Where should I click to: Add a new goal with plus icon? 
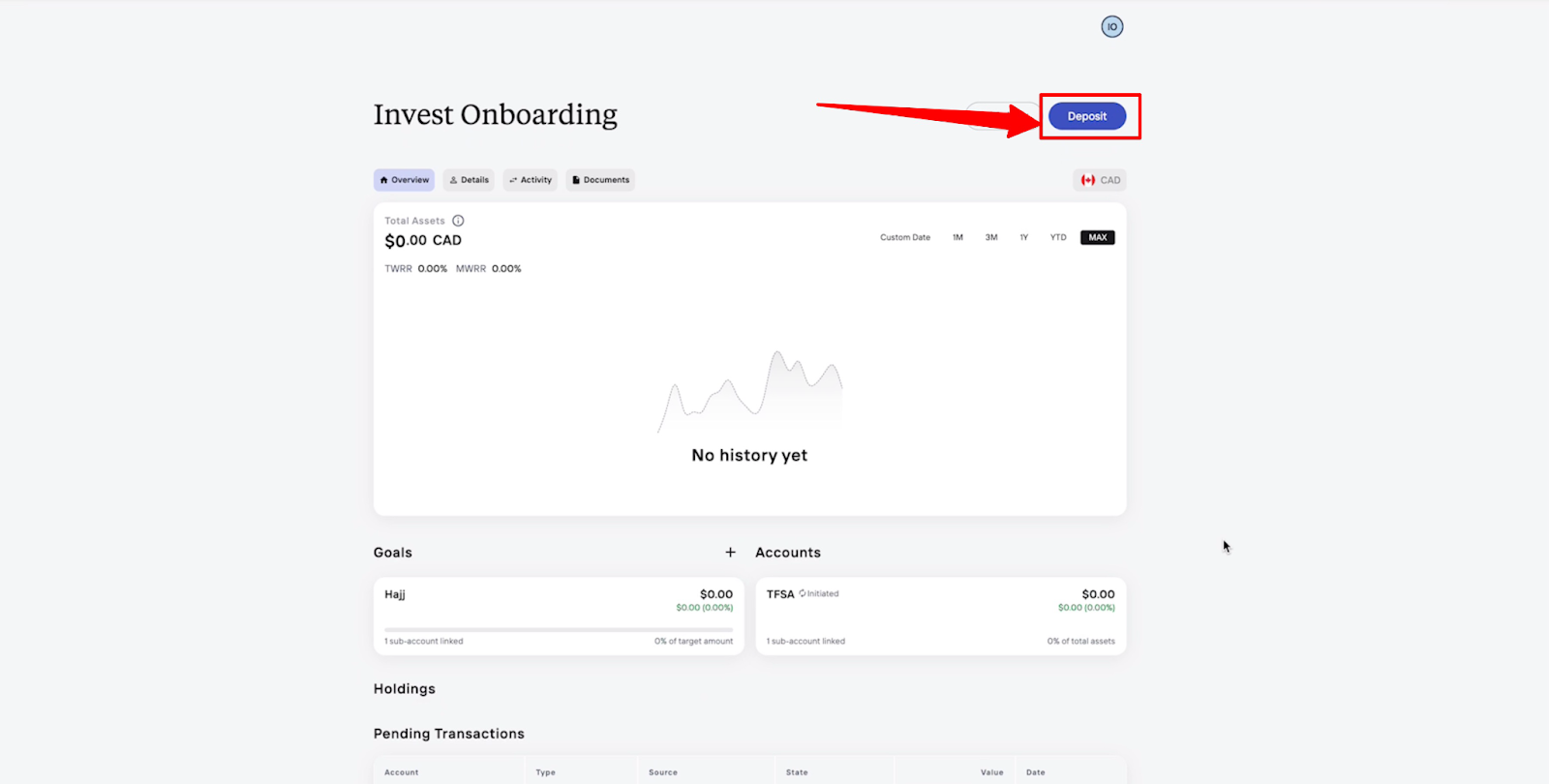pyautogui.click(x=730, y=552)
